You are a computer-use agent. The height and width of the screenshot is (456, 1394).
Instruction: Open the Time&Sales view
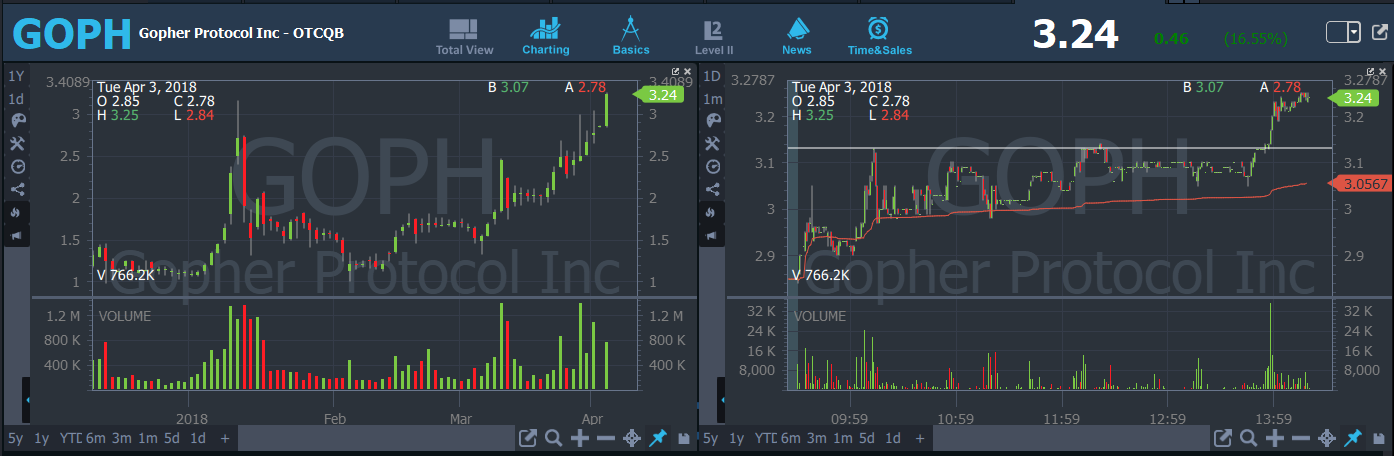pos(880,37)
